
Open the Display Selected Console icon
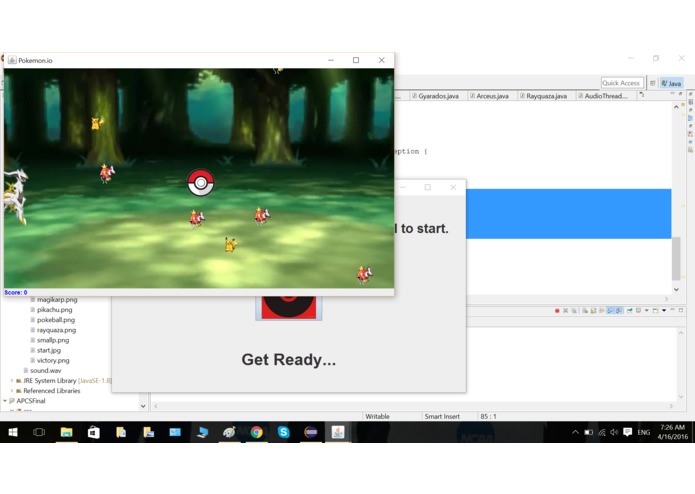coord(638,311)
